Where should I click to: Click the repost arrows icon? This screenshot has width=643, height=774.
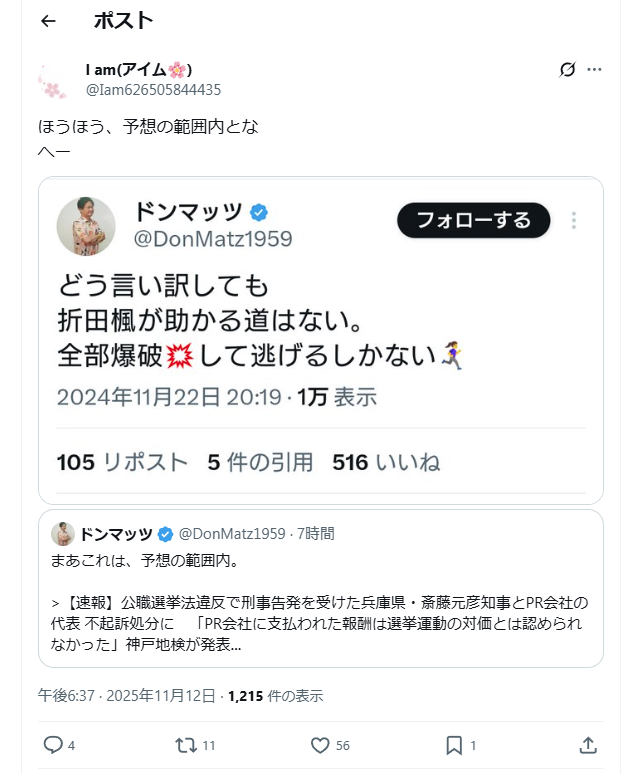tap(185, 745)
